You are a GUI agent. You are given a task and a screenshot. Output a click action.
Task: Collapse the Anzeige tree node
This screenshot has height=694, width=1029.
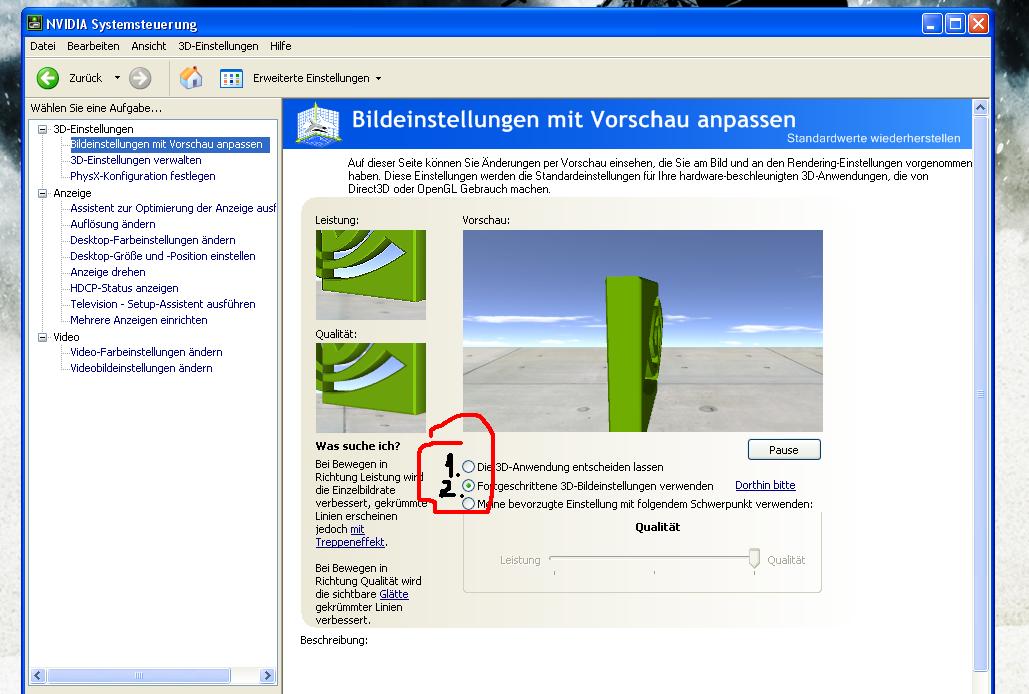43,193
